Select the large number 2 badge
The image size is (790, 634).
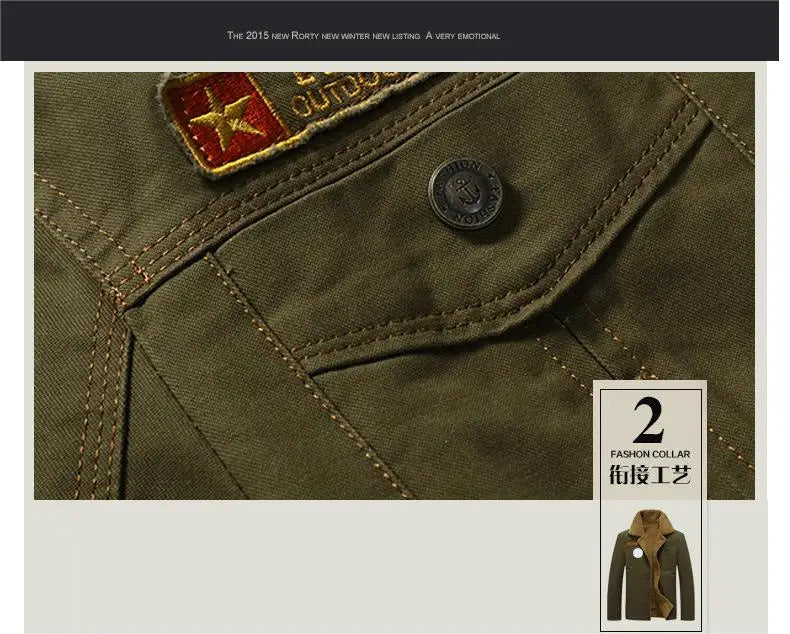click(648, 421)
